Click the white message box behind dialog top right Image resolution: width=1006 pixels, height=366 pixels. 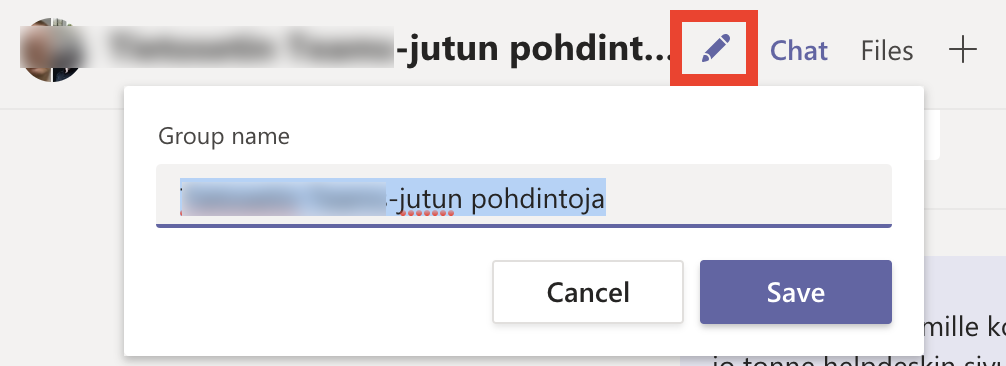point(932,135)
